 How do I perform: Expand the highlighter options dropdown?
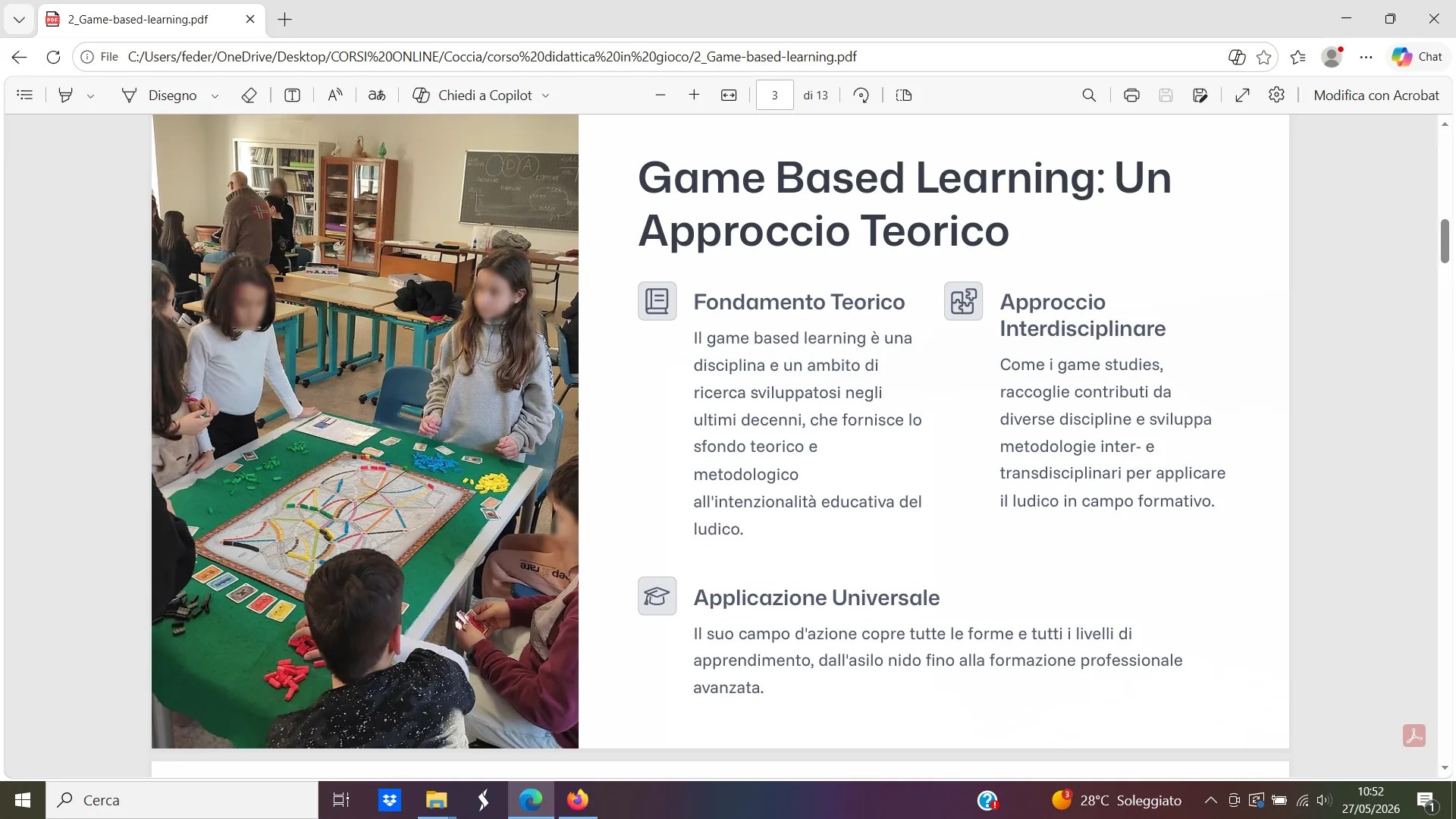[90, 96]
